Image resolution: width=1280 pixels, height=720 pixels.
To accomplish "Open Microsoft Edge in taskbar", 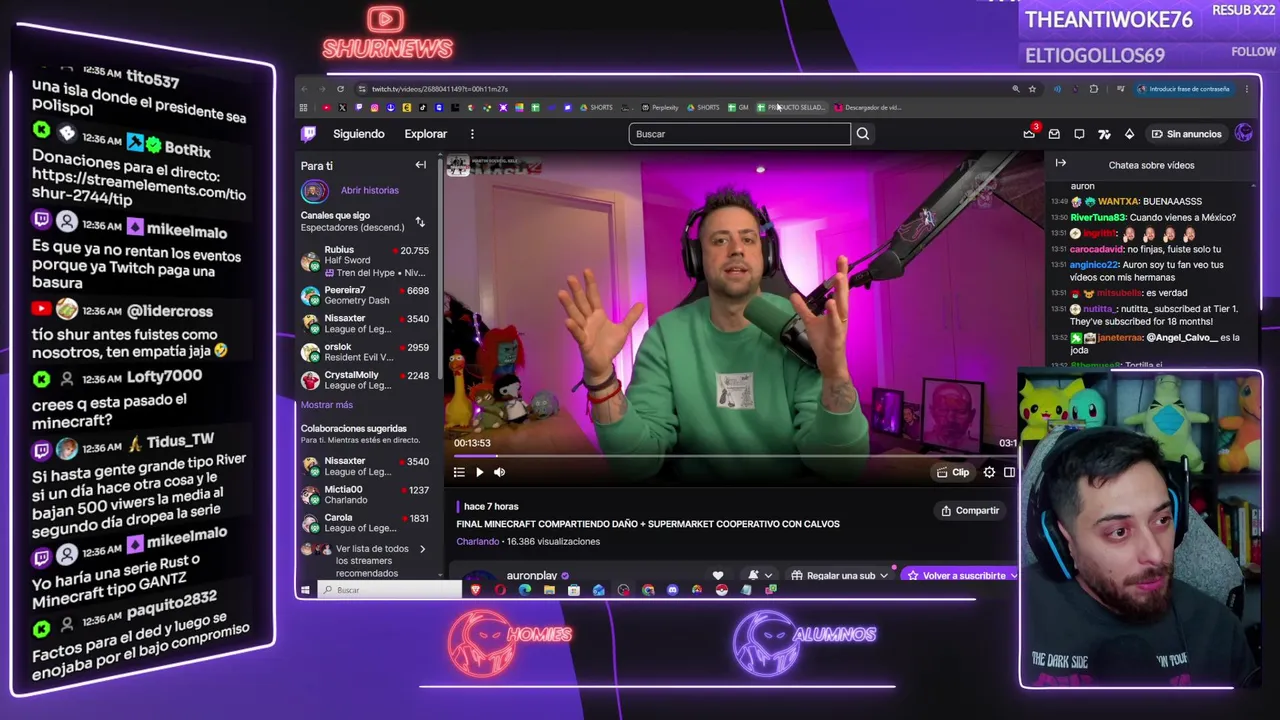I will click(525, 590).
